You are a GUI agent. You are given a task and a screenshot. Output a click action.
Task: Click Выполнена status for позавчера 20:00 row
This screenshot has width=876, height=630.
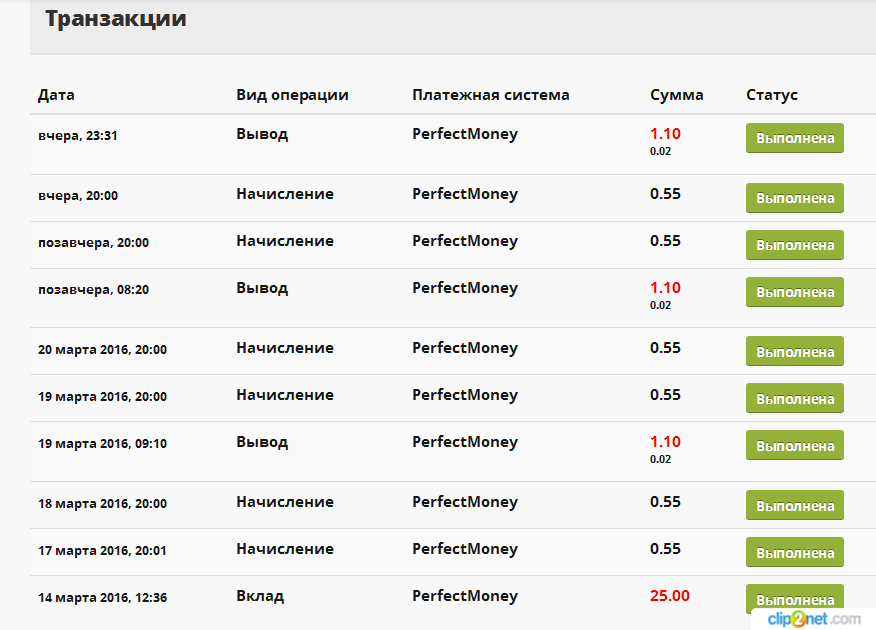coord(794,245)
